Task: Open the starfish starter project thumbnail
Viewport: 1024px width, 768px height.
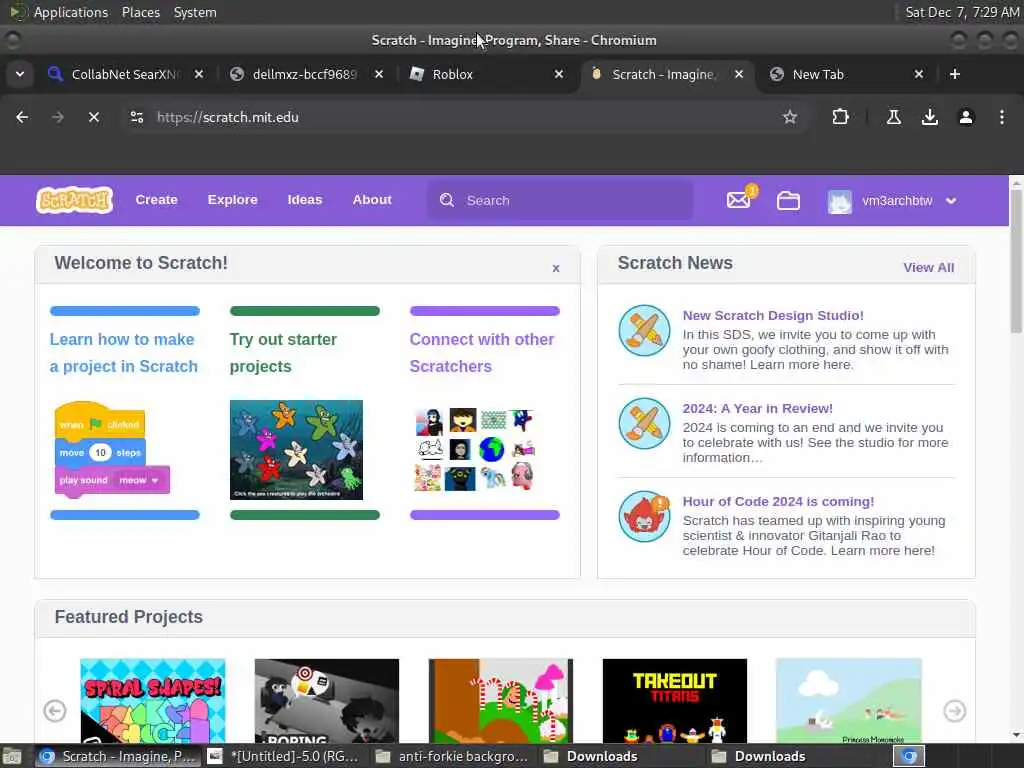Action: click(x=296, y=450)
